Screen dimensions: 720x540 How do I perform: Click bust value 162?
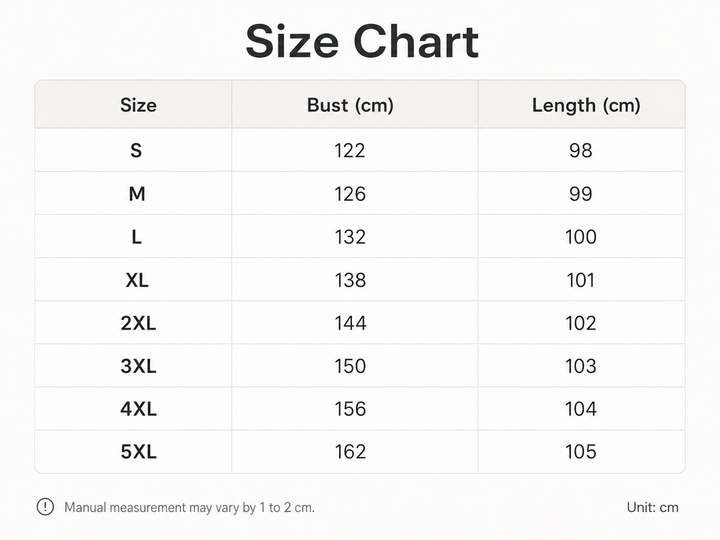point(350,452)
